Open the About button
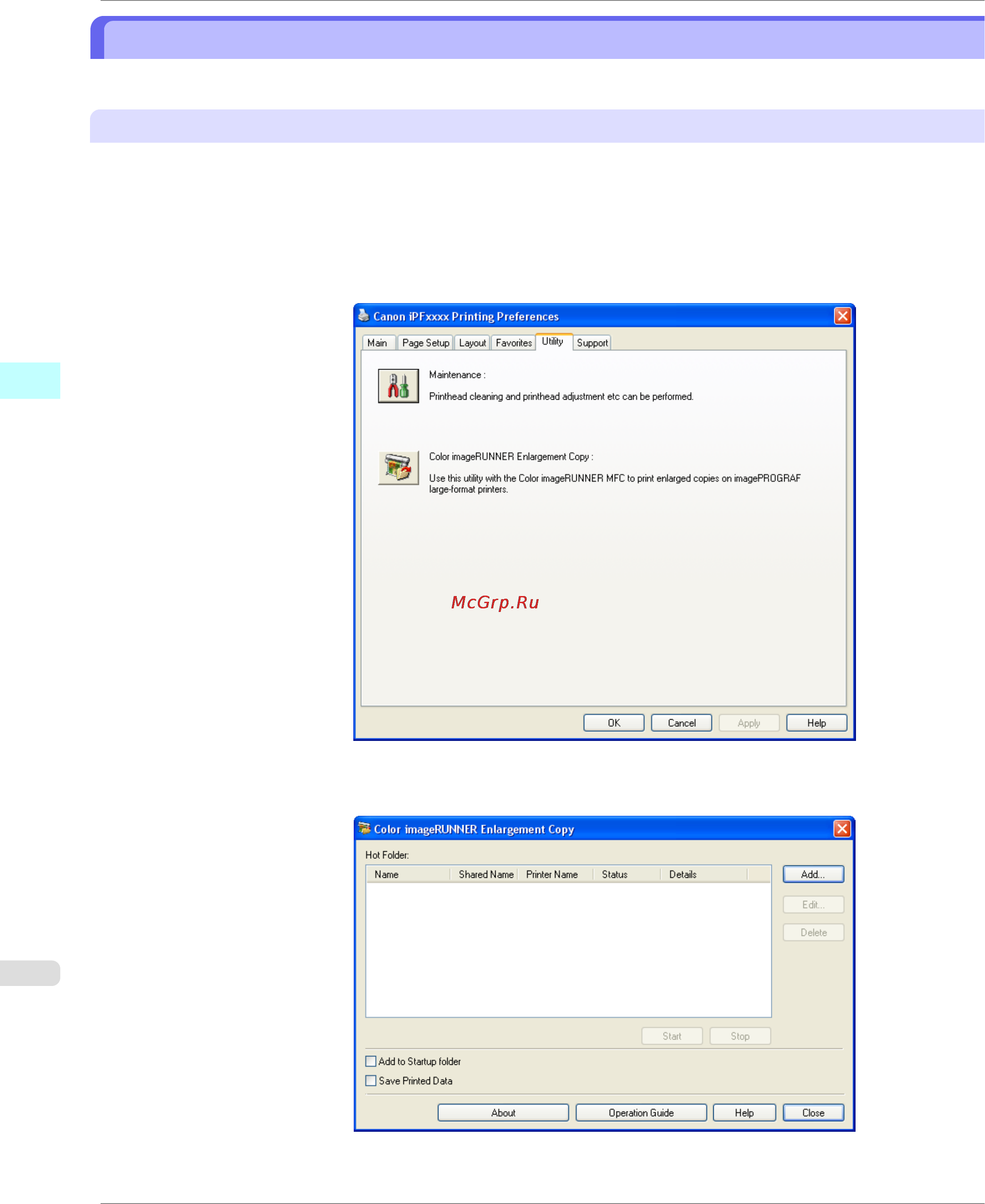The width and height of the screenshot is (985, 1204). click(503, 1112)
